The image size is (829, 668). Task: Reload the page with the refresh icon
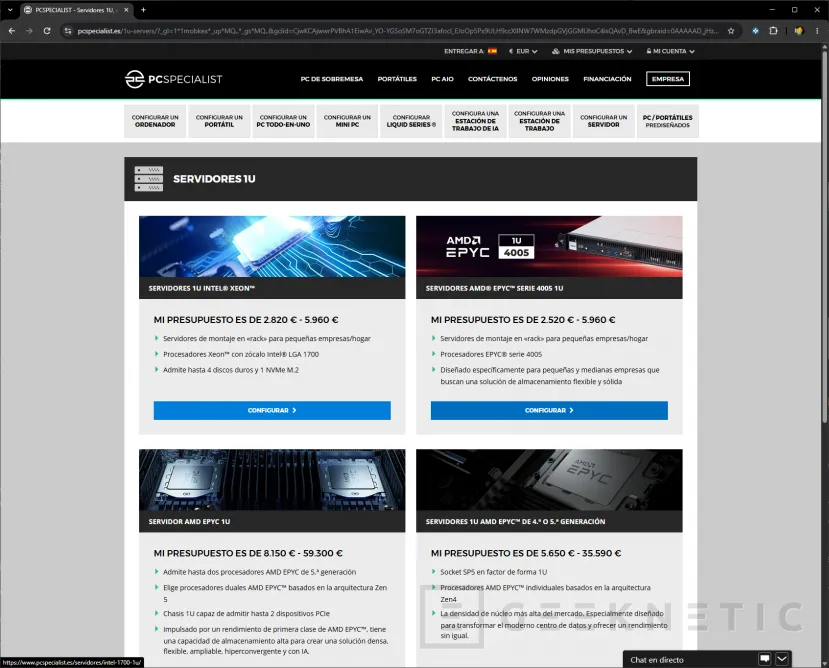(47, 31)
